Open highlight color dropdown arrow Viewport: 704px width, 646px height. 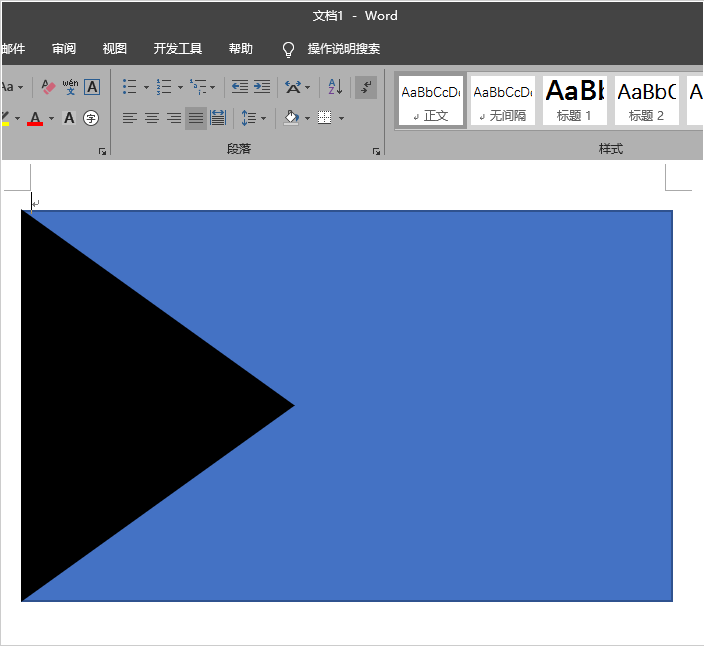(x=18, y=119)
